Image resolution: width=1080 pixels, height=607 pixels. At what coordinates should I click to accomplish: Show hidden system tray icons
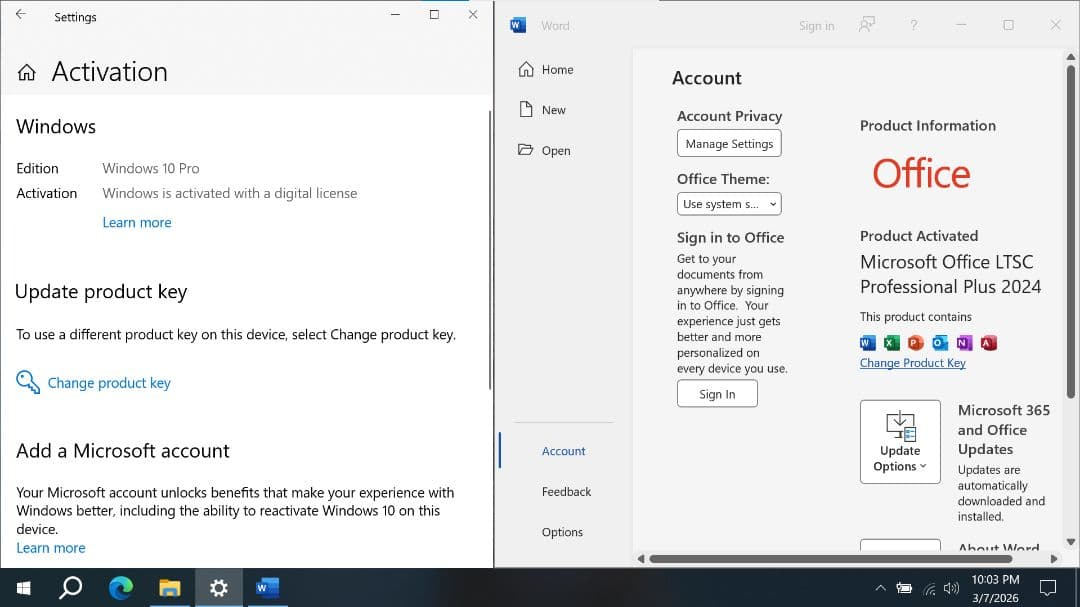pos(880,588)
